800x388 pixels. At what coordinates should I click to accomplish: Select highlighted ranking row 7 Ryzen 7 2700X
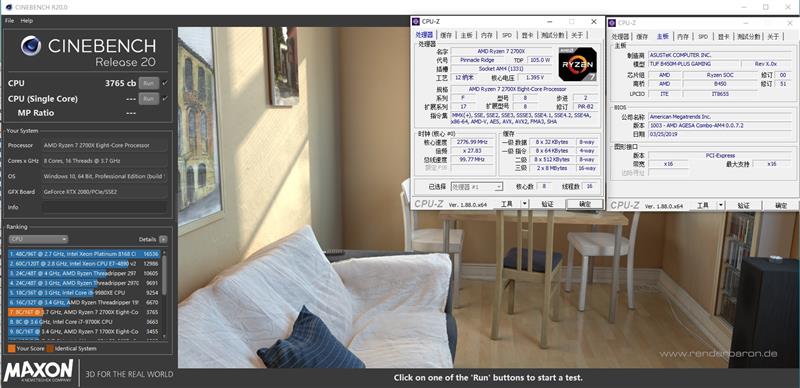[84, 312]
